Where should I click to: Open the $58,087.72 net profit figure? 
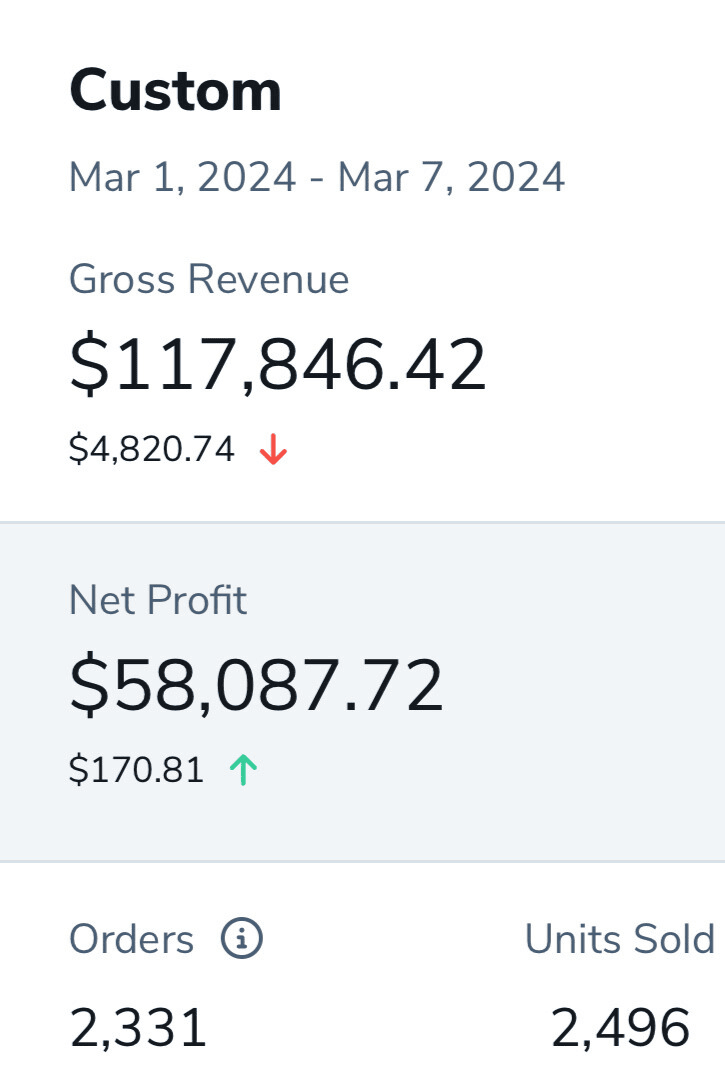[x=255, y=686]
